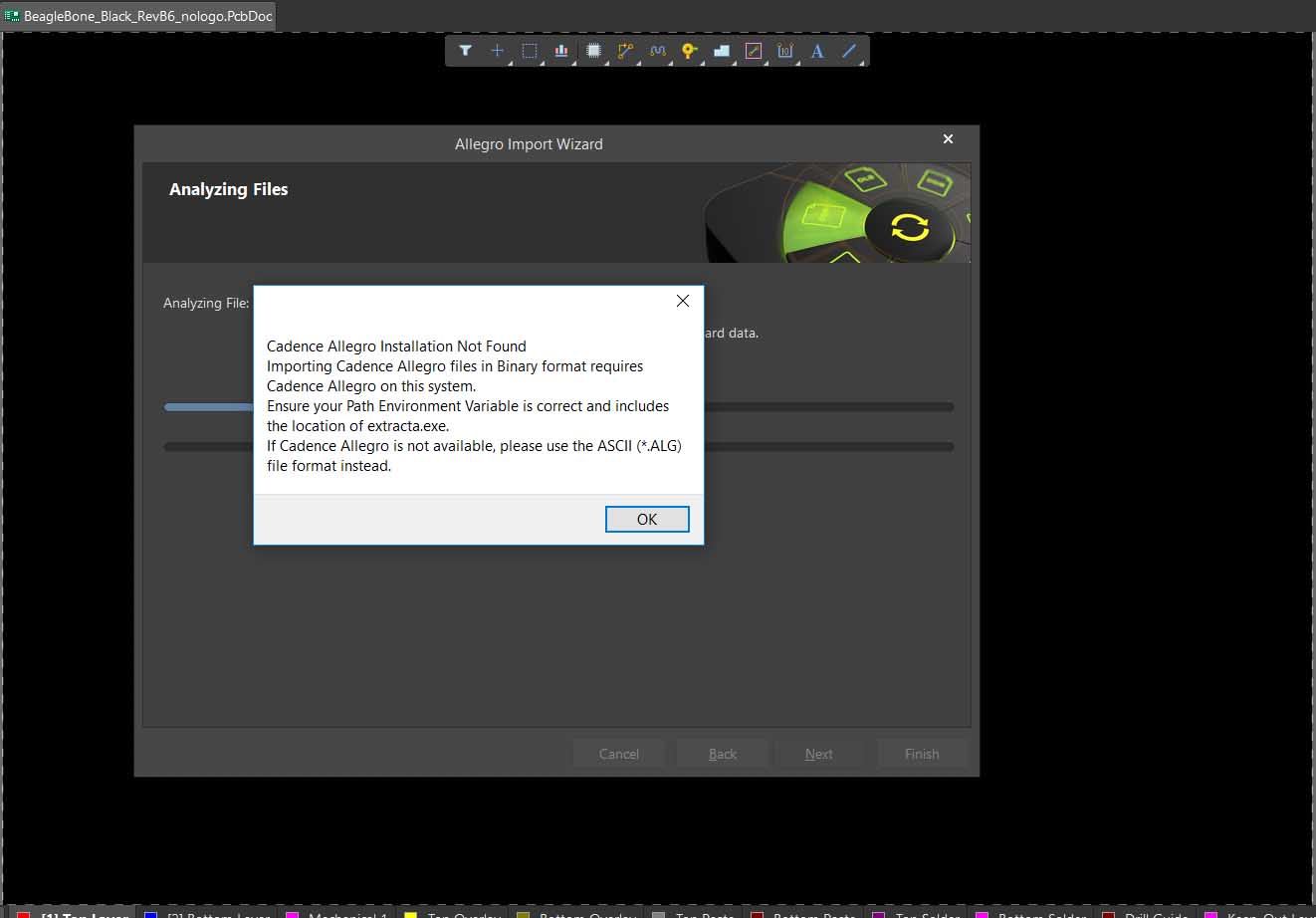The image size is (1316, 918).
Task: Close the Allegro Import Wizard window
Action: click(948, 139)
